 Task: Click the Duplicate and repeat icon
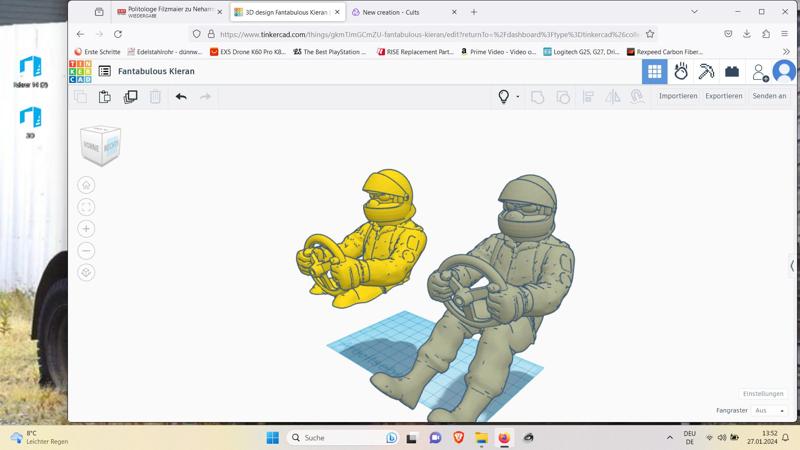(x=131, y=96)
